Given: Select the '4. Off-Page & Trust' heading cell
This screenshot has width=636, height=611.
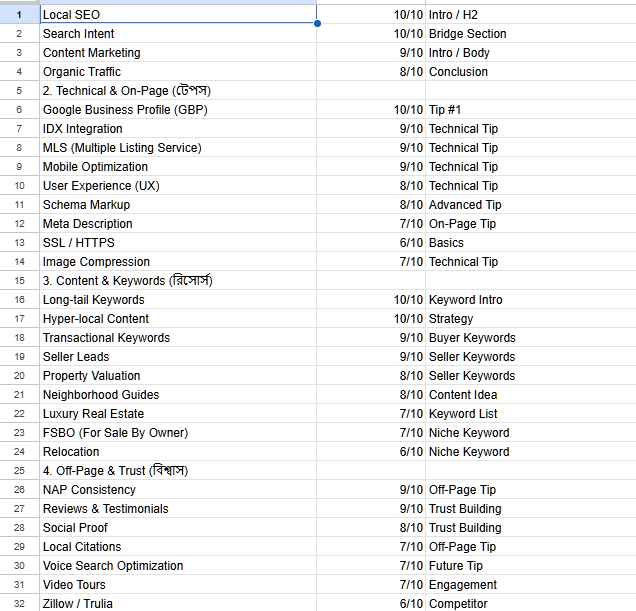Looking at the screenshot, I should pos(178,471).
